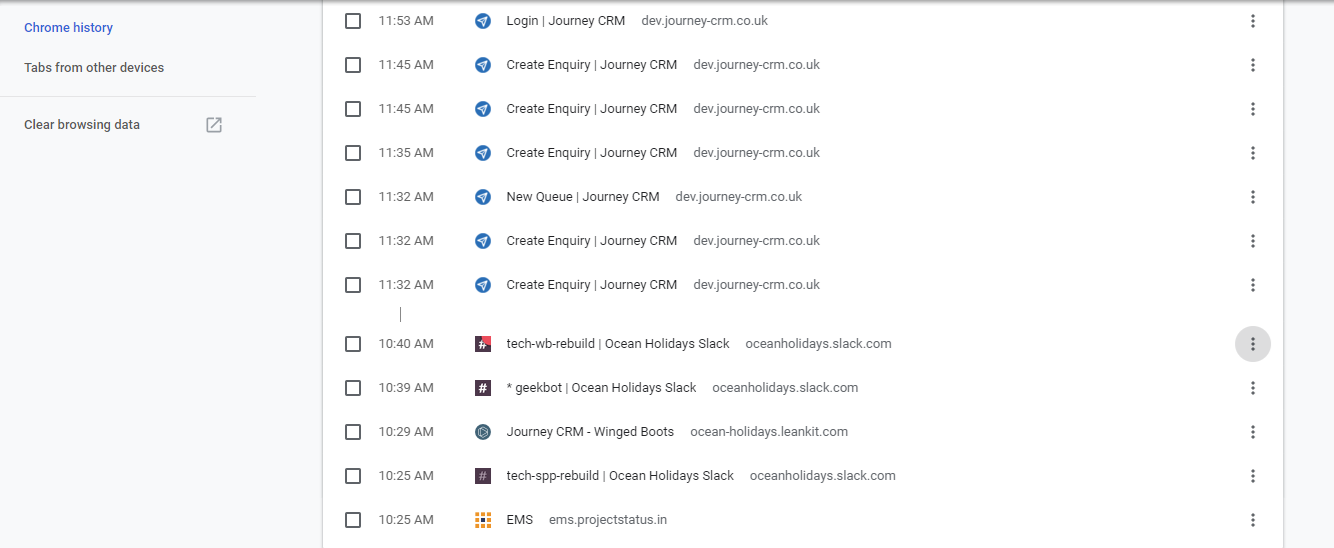Select the checkbox for the New Queue entry
Screen dimensions: 1334x548
353,197
